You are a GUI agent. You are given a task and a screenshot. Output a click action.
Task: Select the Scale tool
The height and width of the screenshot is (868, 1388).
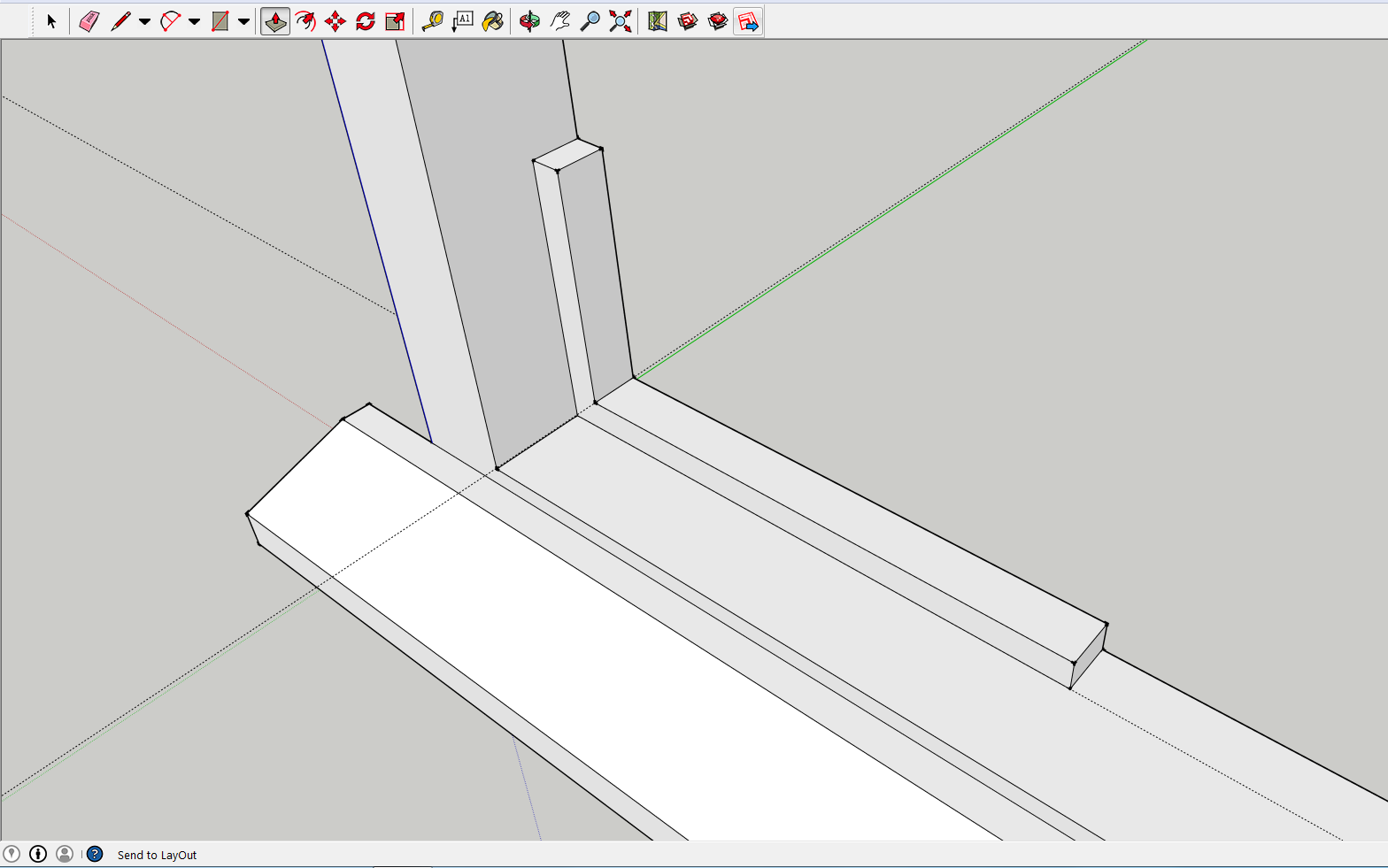click(395, 21)
